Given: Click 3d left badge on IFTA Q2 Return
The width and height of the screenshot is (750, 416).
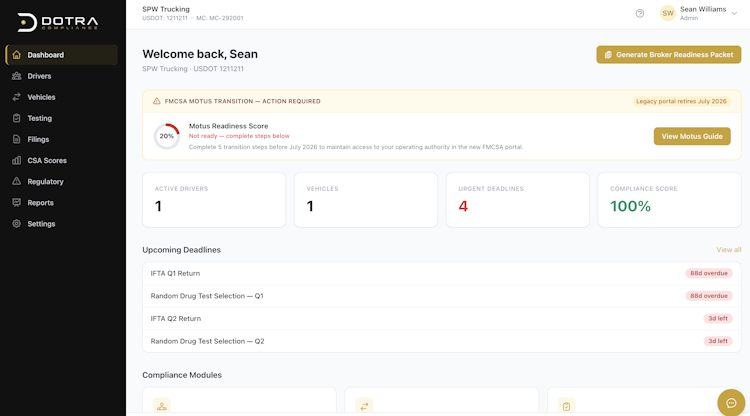Looking at the screenshot, I should 717,318.
